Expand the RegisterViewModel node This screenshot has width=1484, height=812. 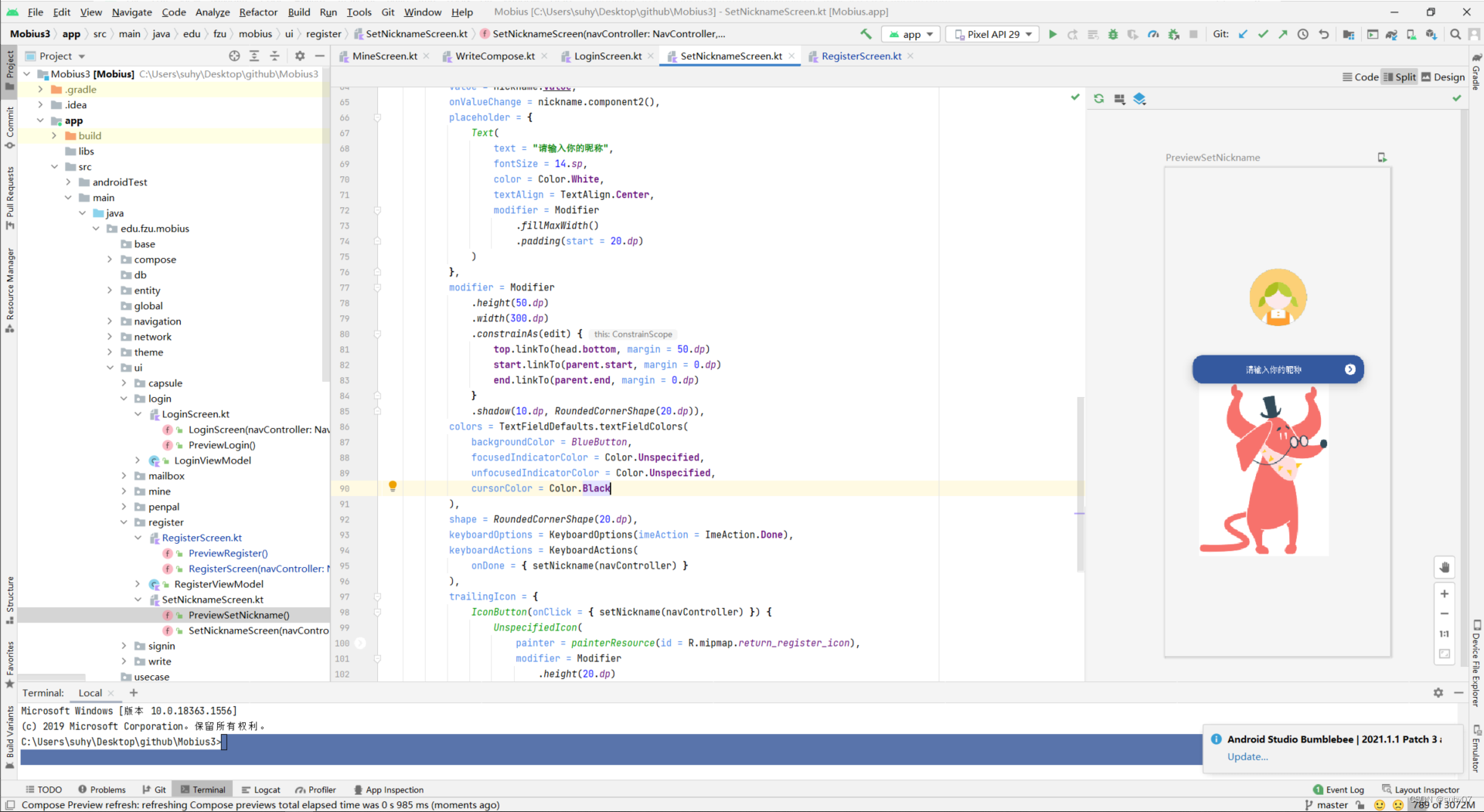(138, 584)
